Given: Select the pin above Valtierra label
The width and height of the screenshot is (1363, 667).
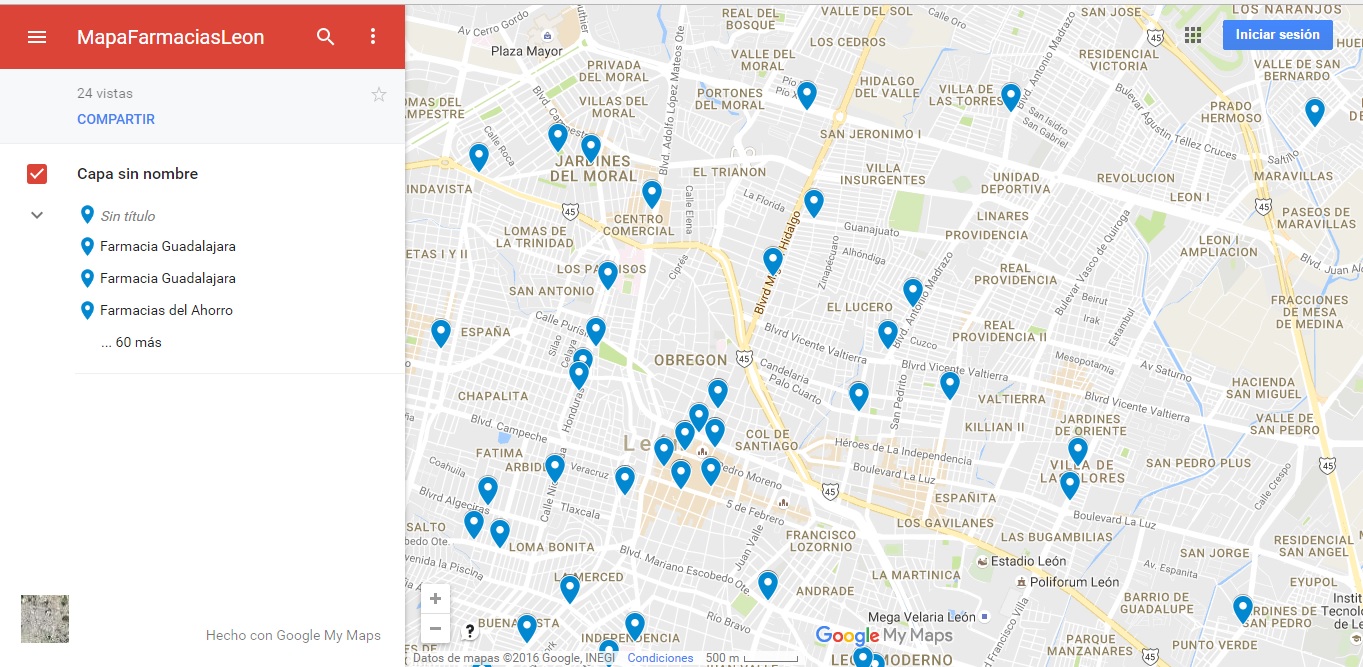Looking at the screenshot, I should click(x=950, y=385).
